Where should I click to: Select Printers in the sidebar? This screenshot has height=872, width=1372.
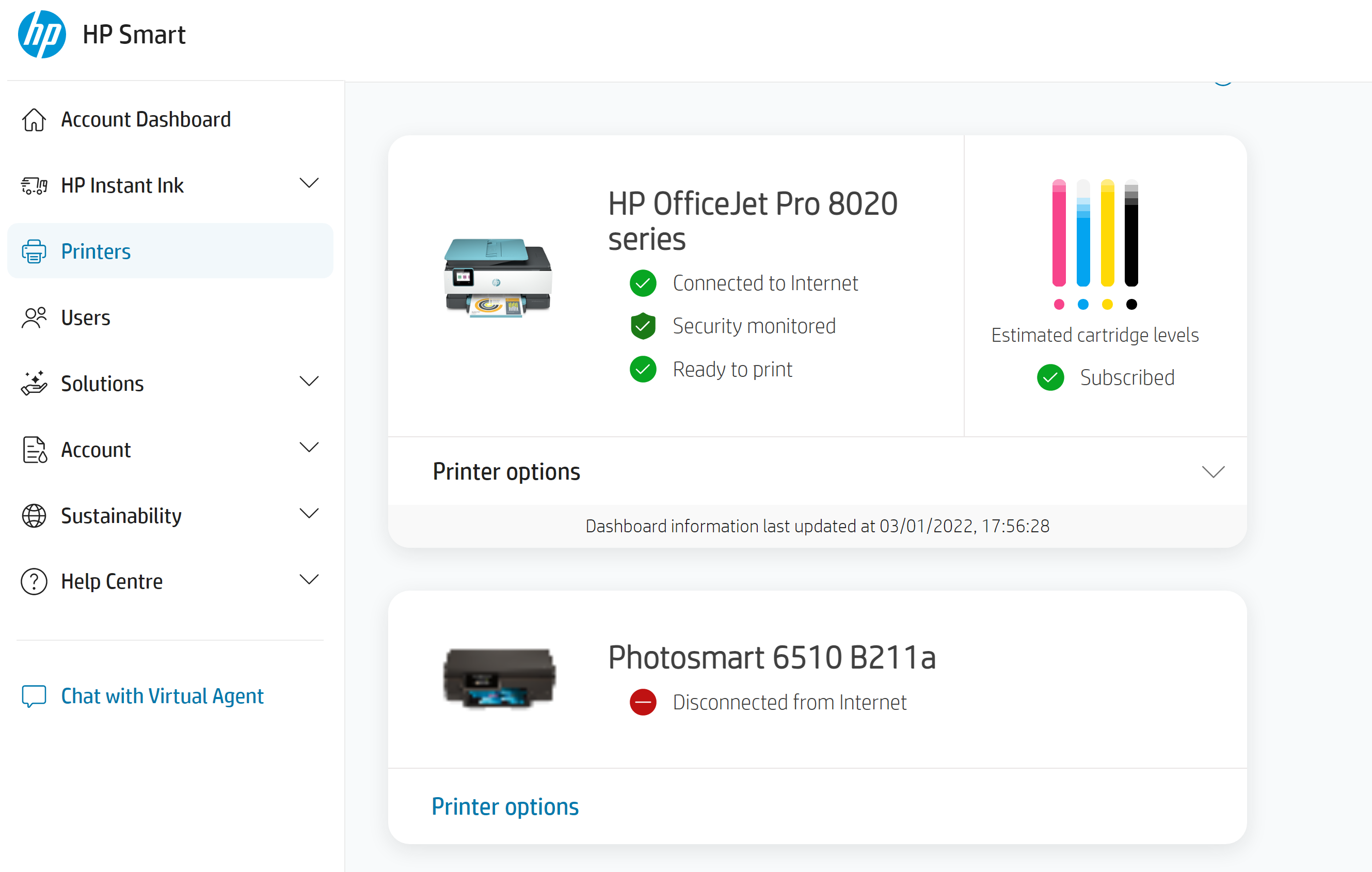coord(95,251)
